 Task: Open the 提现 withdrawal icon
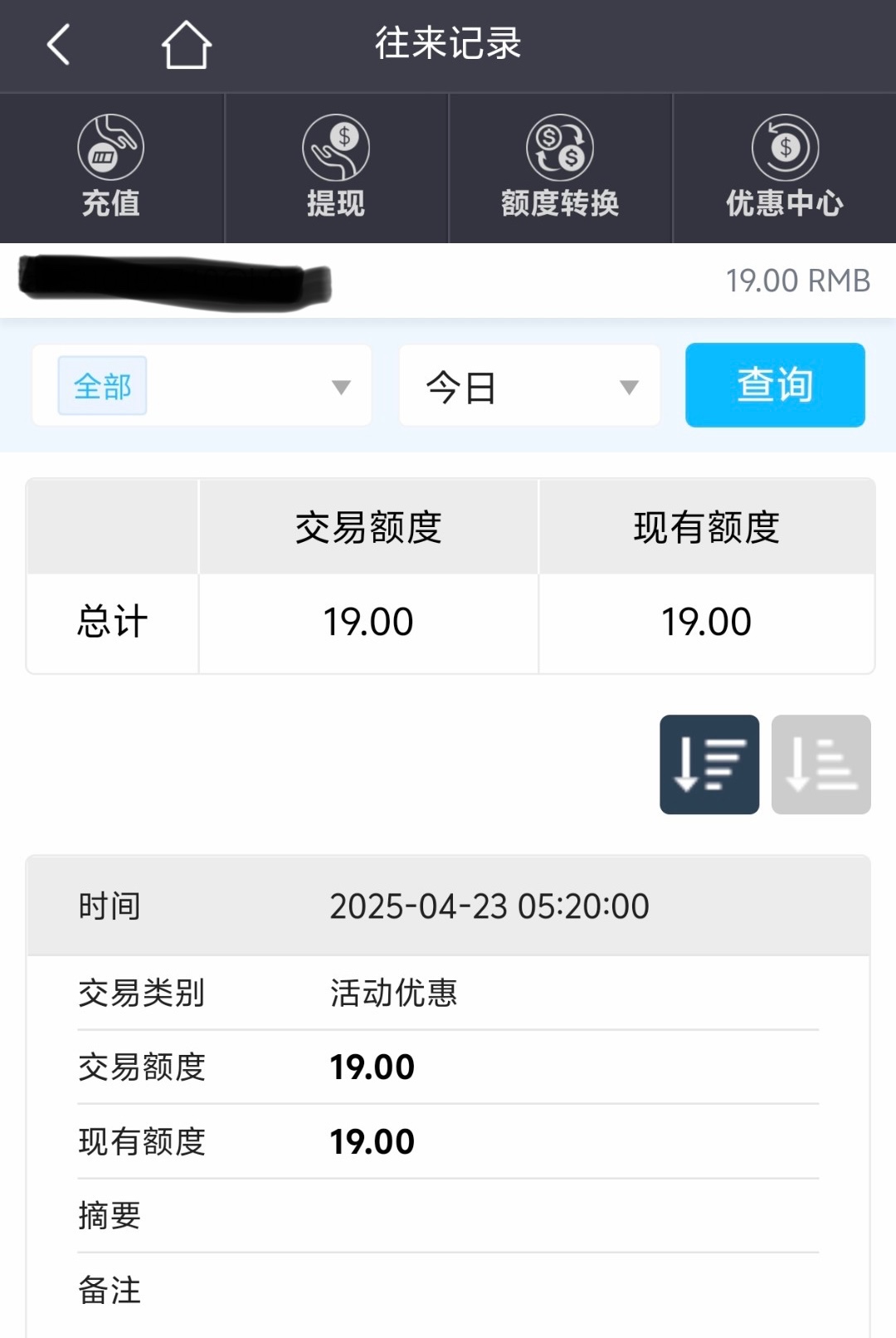335,148
